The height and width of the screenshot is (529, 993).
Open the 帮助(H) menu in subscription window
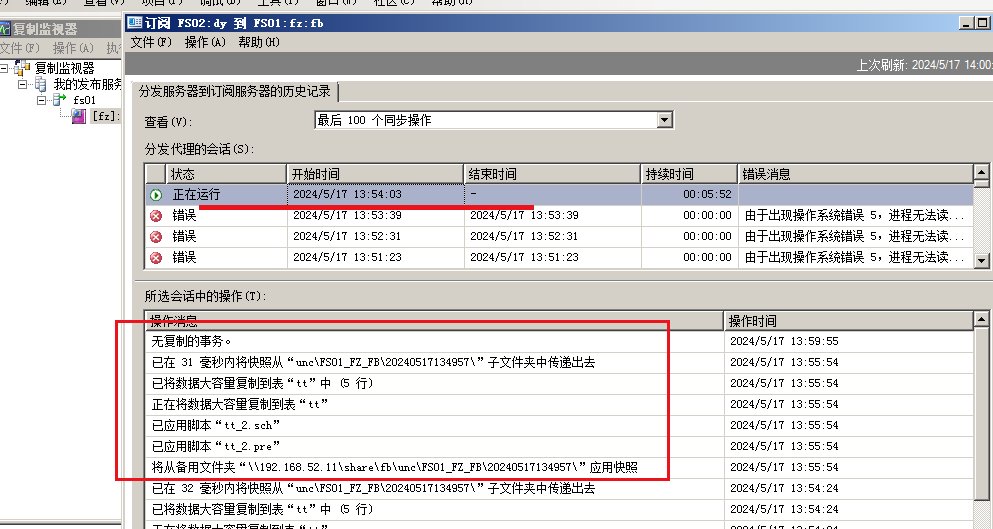259,42
